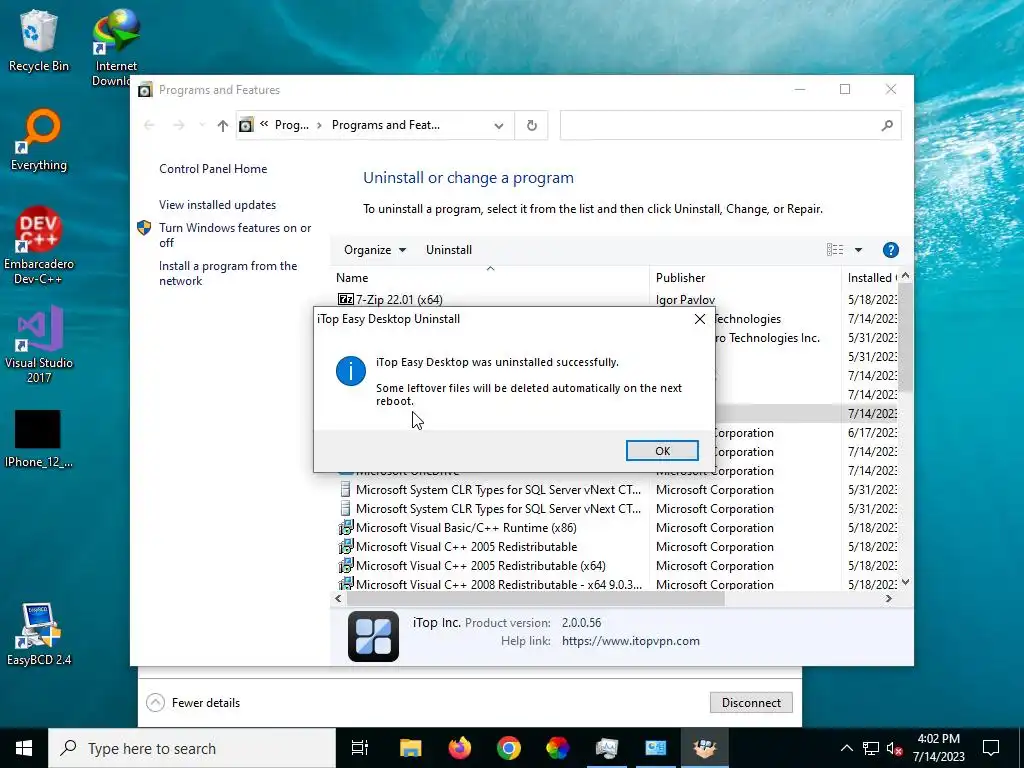1024x768 pixels.
Task: Click the horizontal scrollbar right arrow
Action: point(889,598)
